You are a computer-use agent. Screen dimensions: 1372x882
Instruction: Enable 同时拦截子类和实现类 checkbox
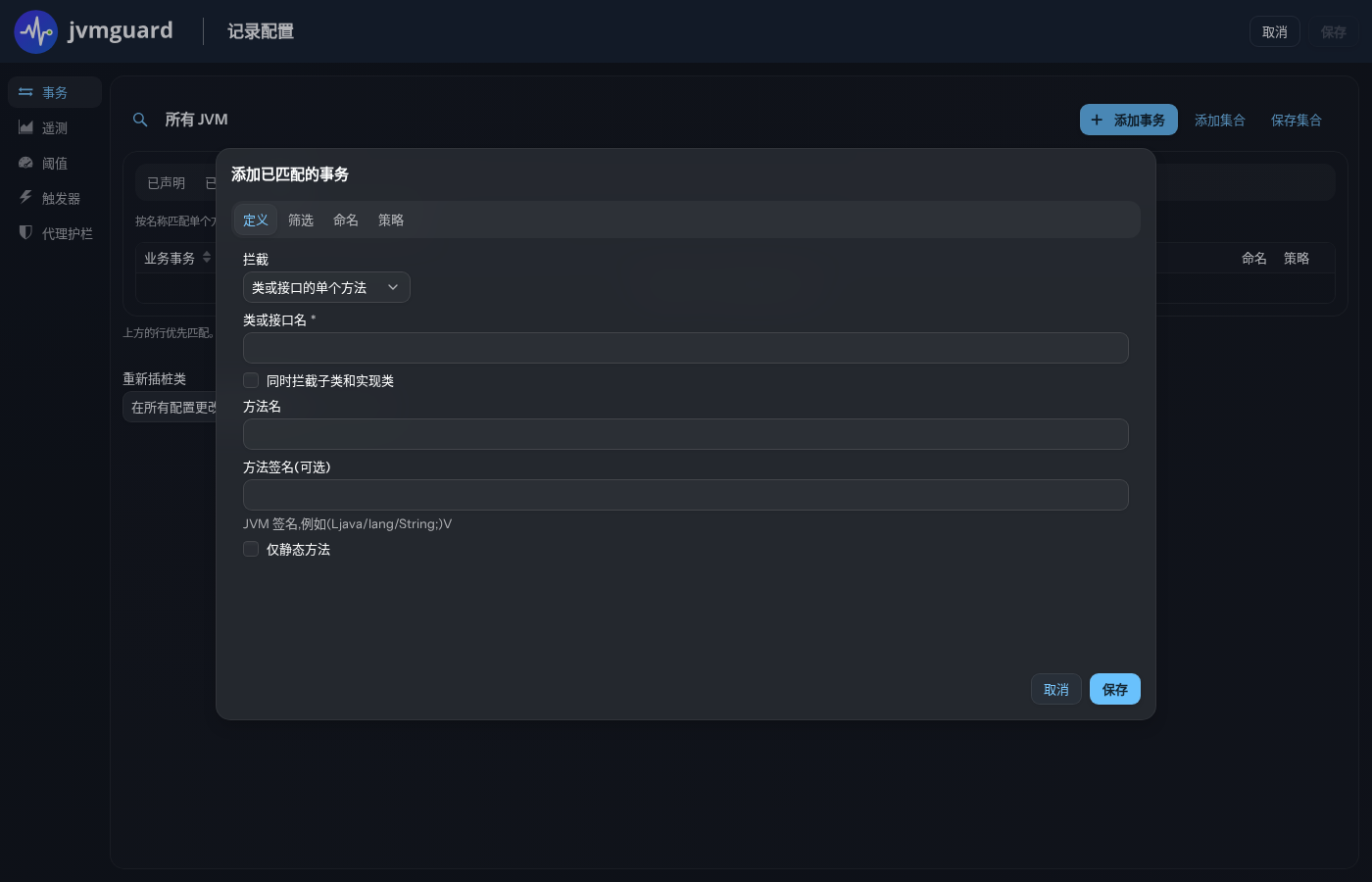click(251, 380)
